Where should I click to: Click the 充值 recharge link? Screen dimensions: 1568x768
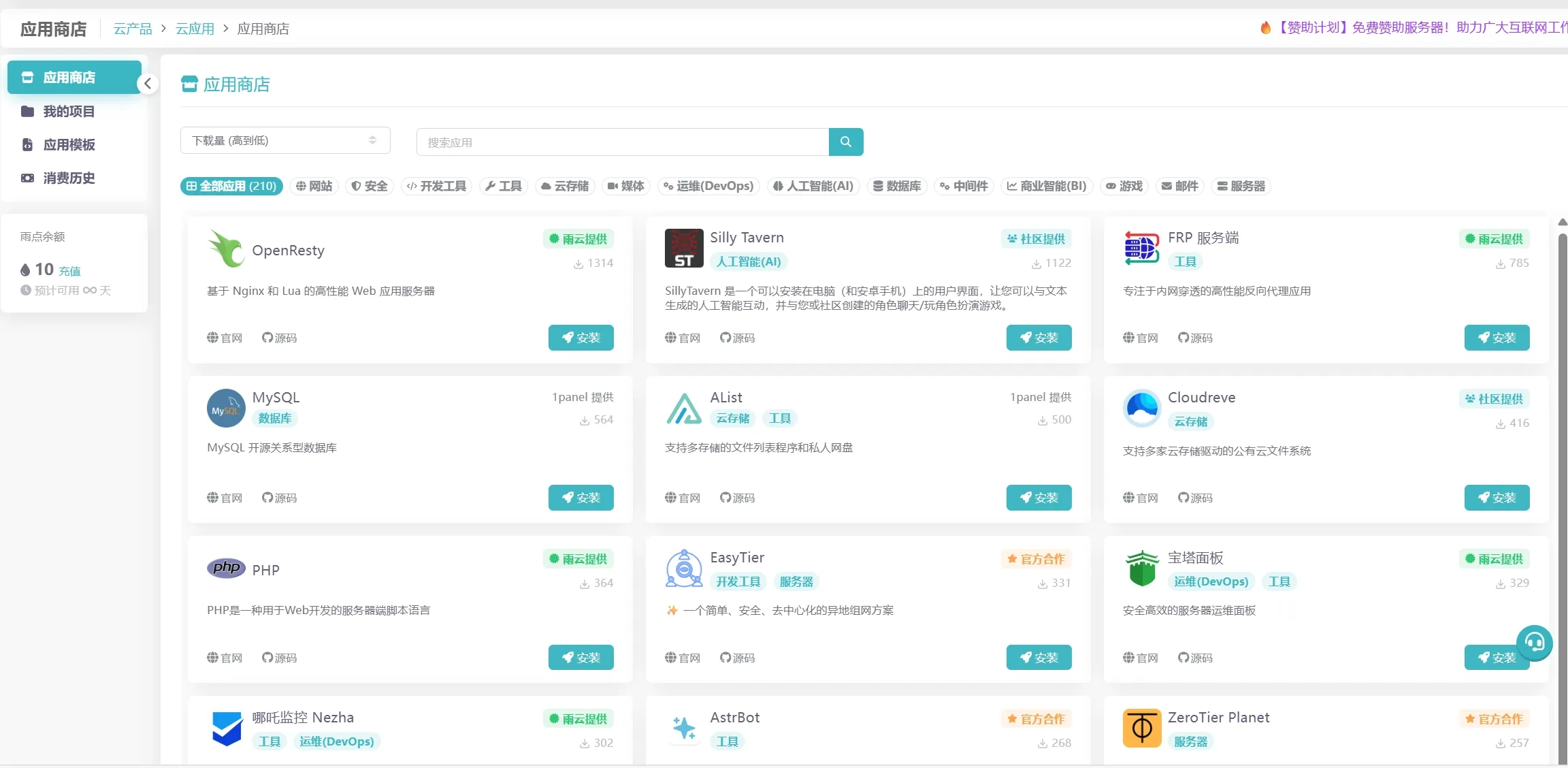[x=68, y=270]
